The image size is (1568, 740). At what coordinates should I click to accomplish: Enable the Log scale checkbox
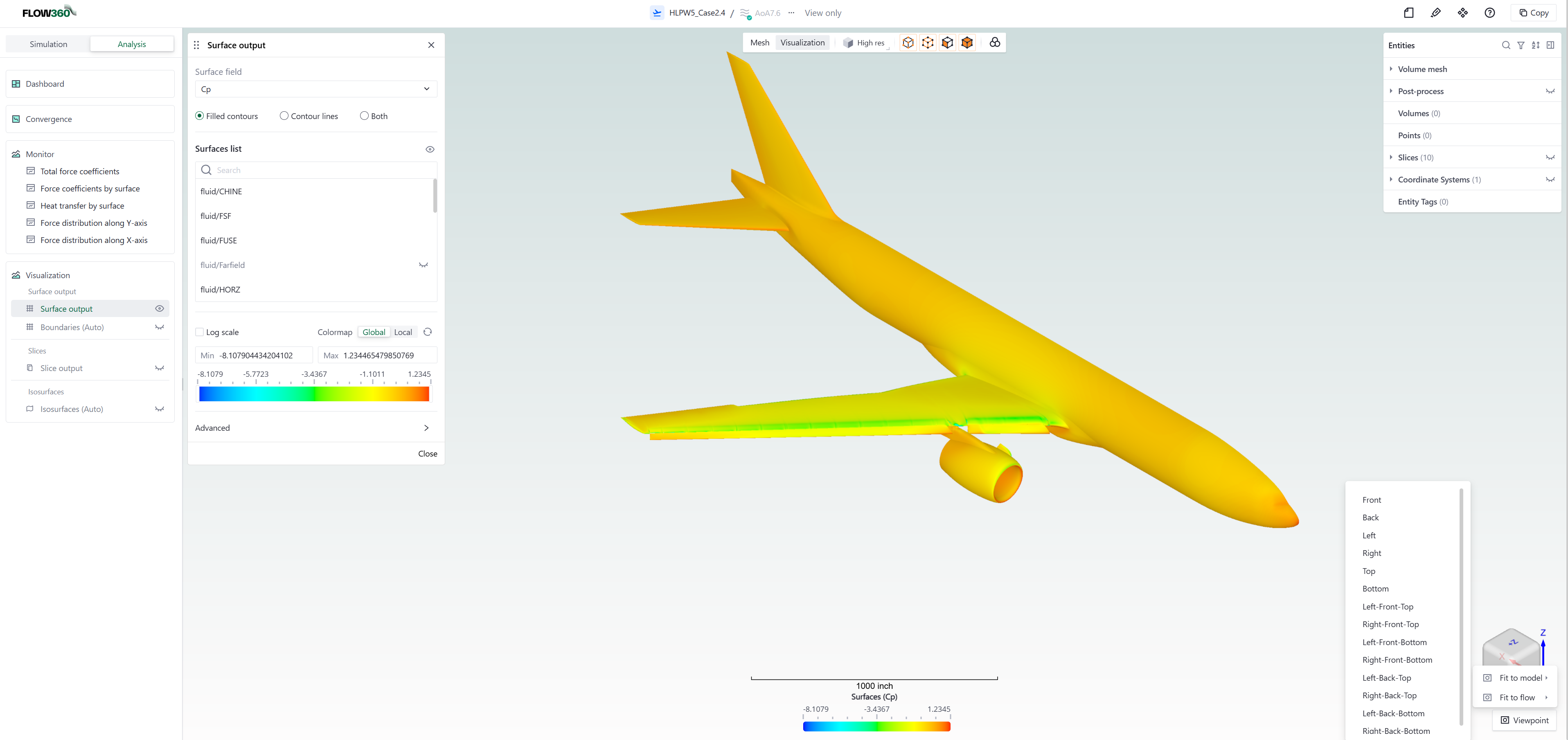pyautogui.click(x=200, y=332)
